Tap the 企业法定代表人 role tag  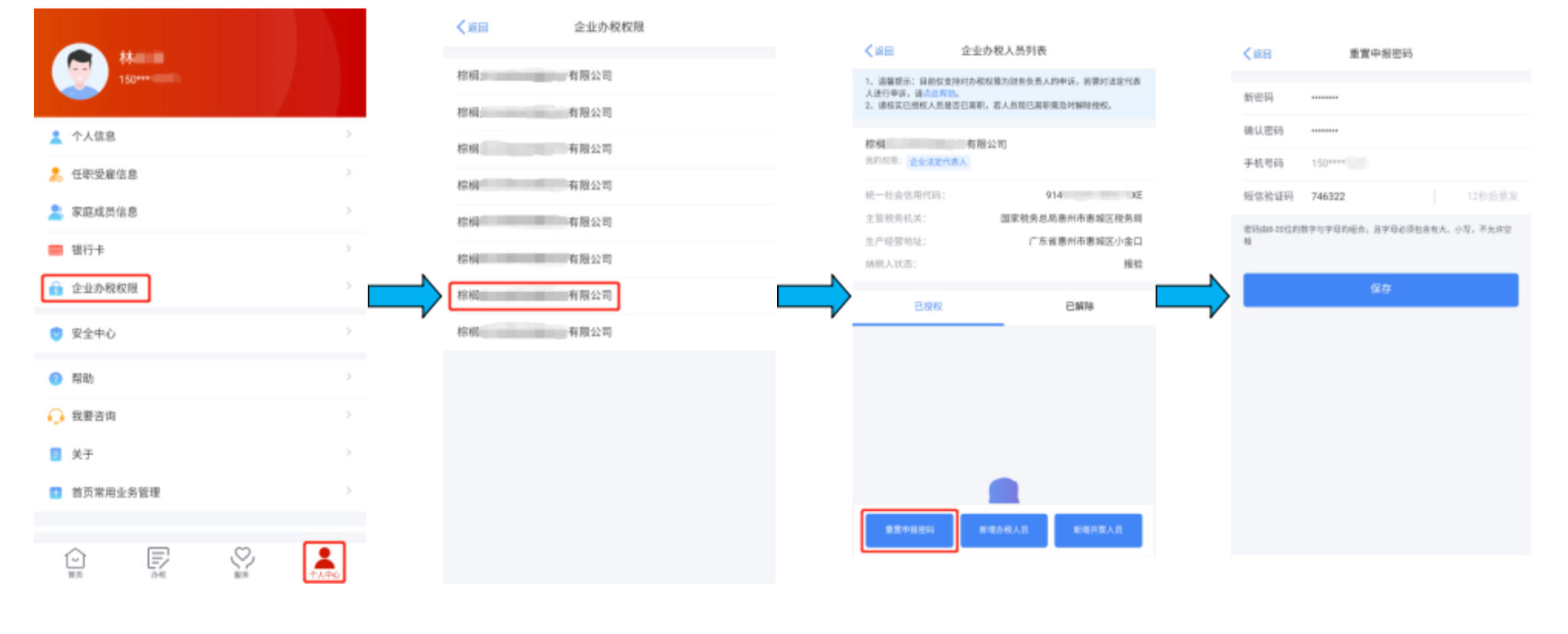(x=938, y=162)
